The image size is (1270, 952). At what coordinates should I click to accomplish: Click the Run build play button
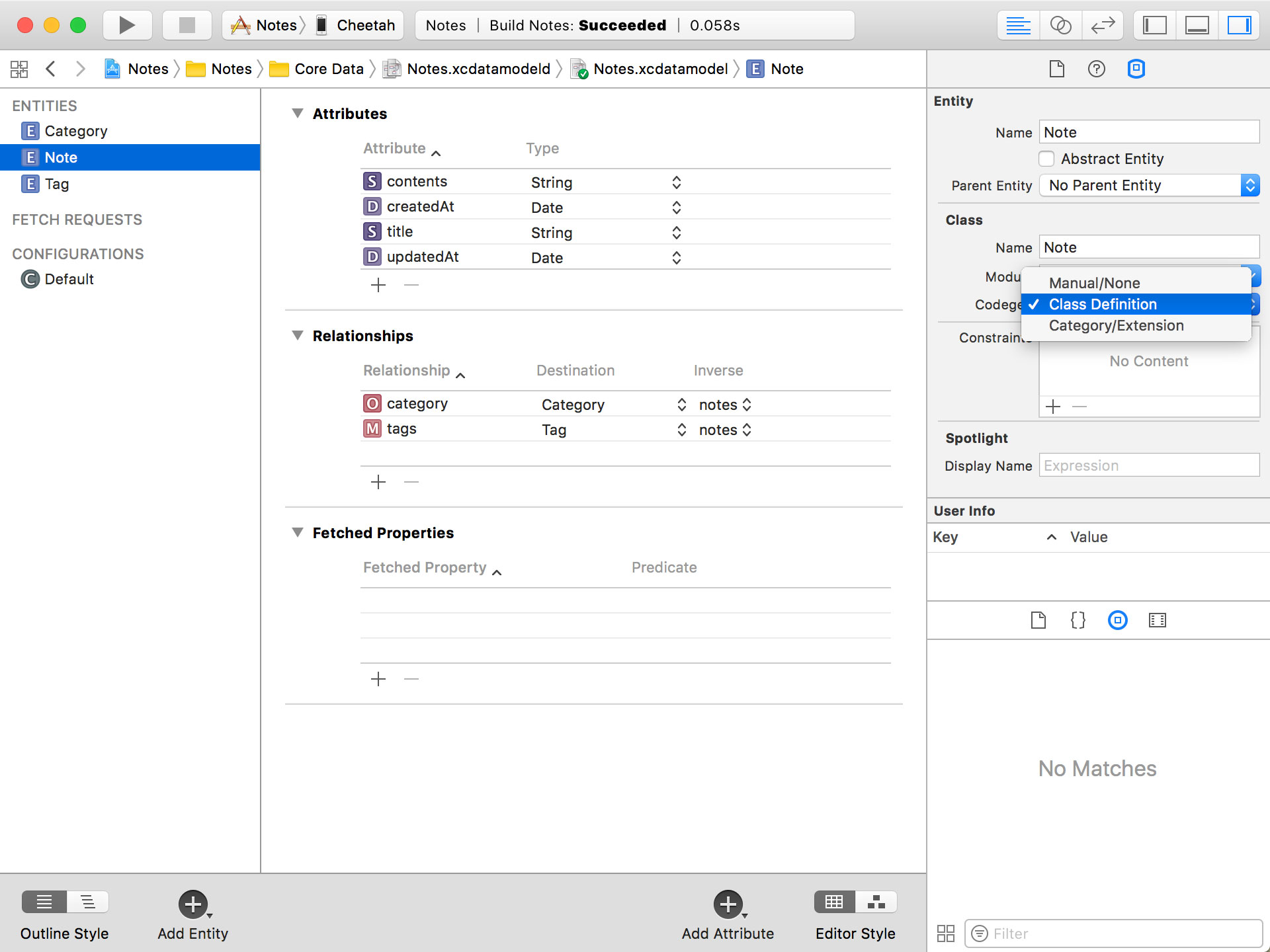(x=127, y=25)
